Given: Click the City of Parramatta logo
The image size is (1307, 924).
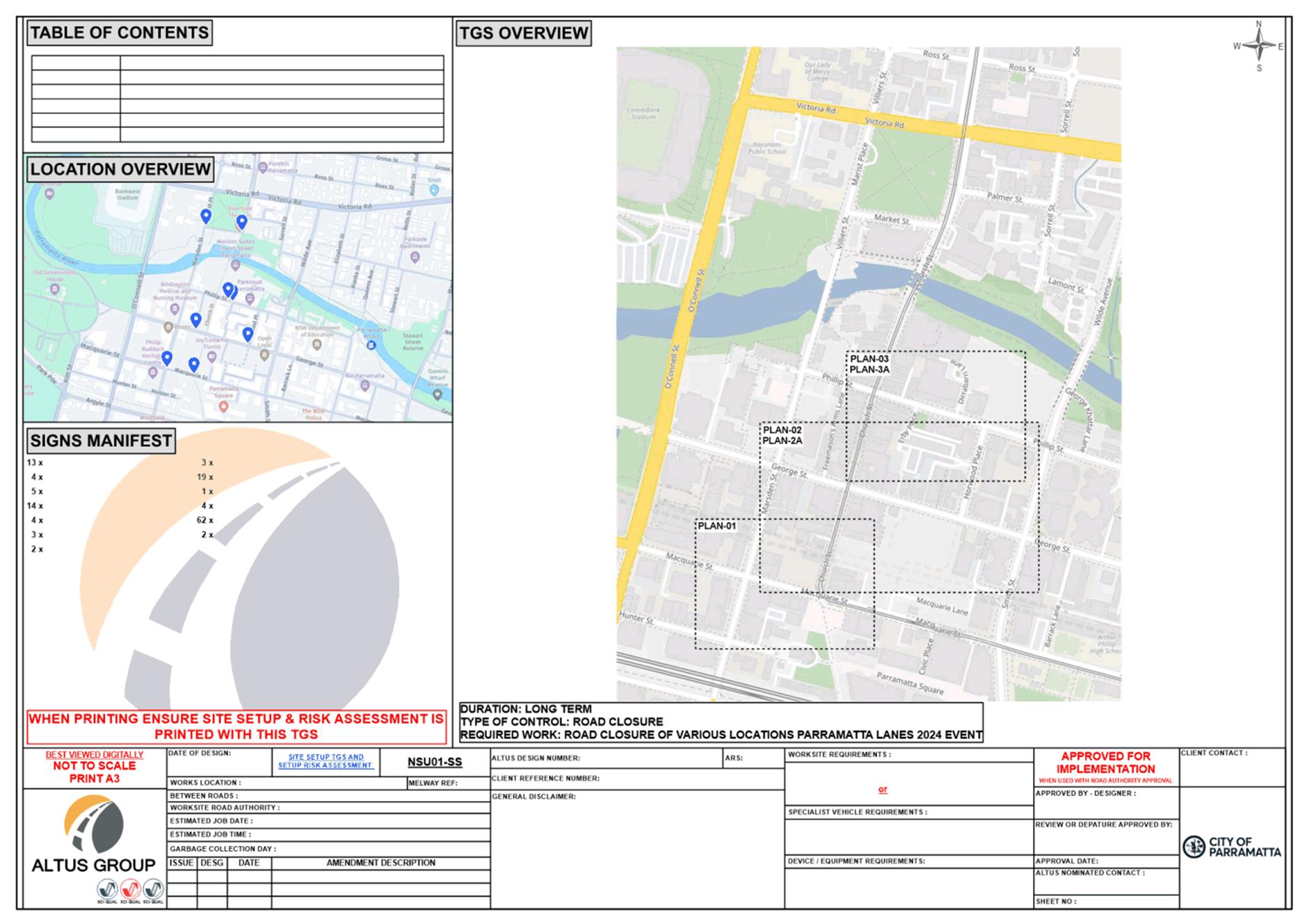Looking at the screenshot, I should pos(1232,846).
